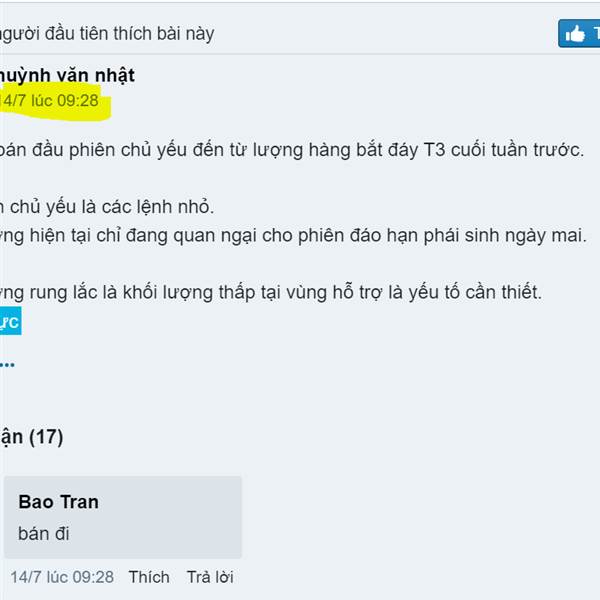Open author profile huỳnh văn nhật
Screen dimensions: 600x600
[x=67, y=75]
